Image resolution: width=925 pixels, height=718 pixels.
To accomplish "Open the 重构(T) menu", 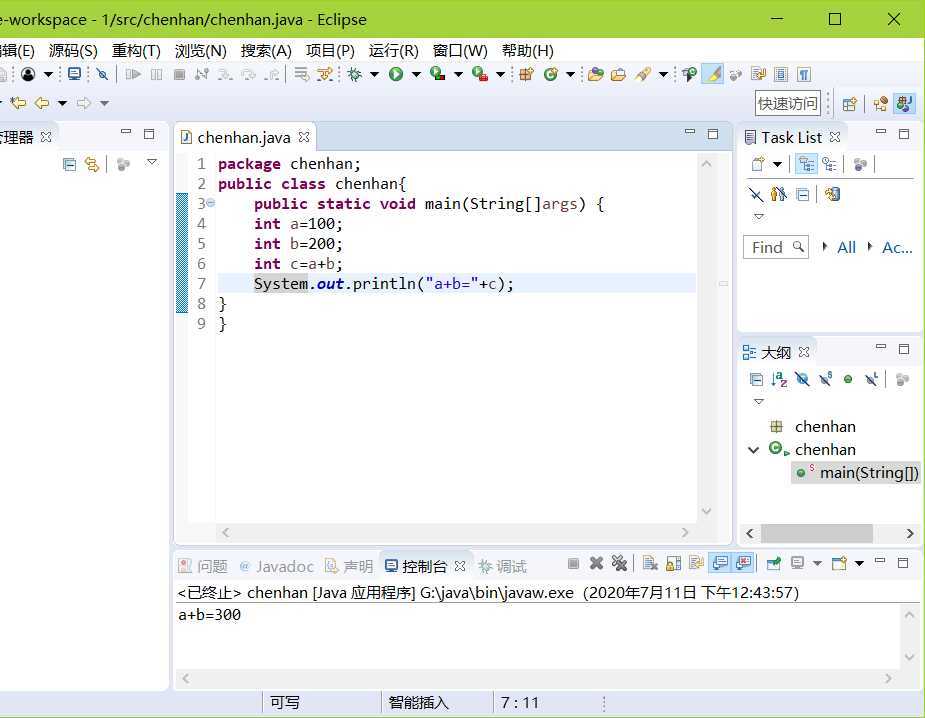I will [x=136, y=51].
